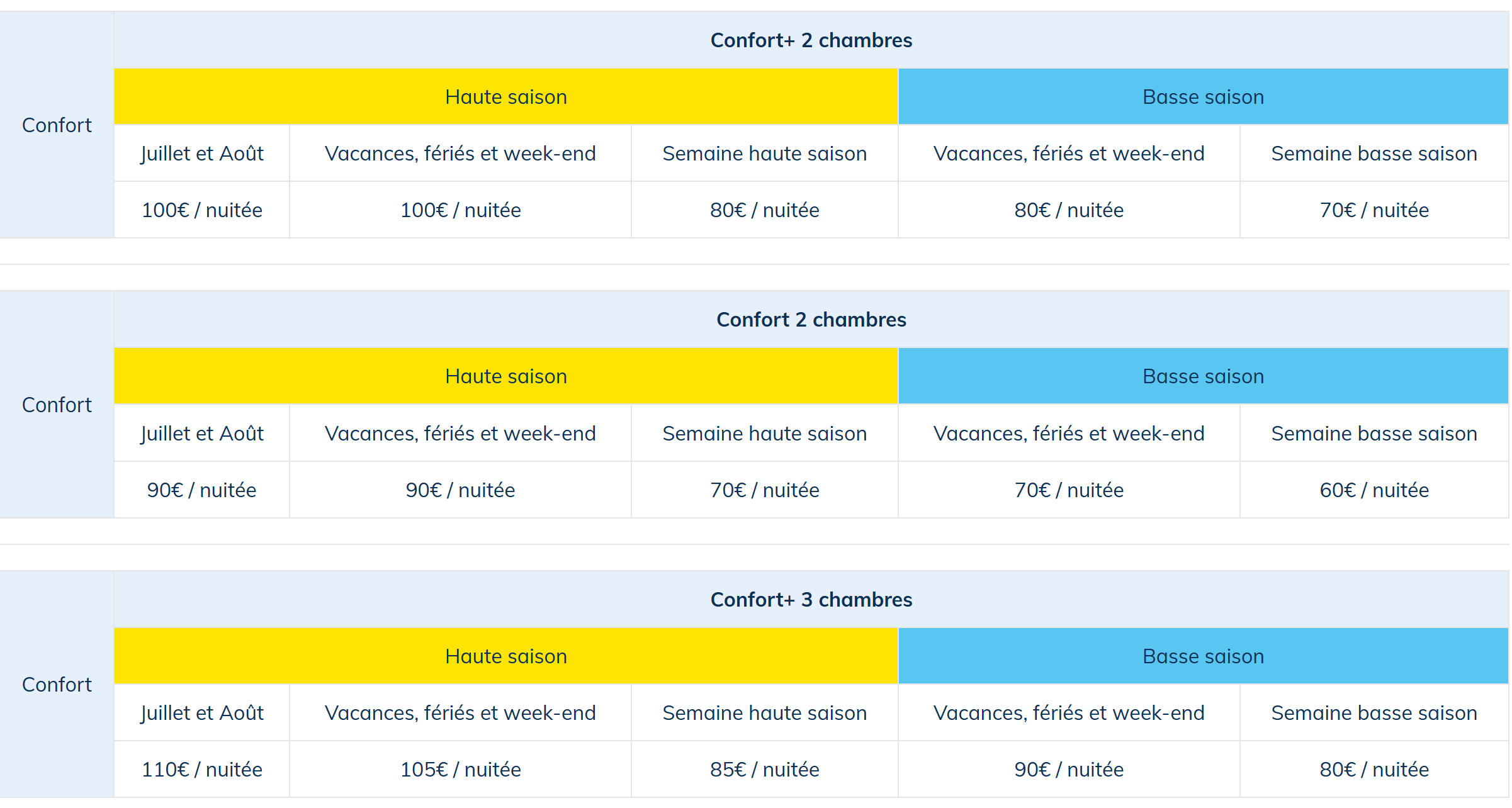Click the Confort row label beside Confort+ 3 chambres

(x=57, y=685)
